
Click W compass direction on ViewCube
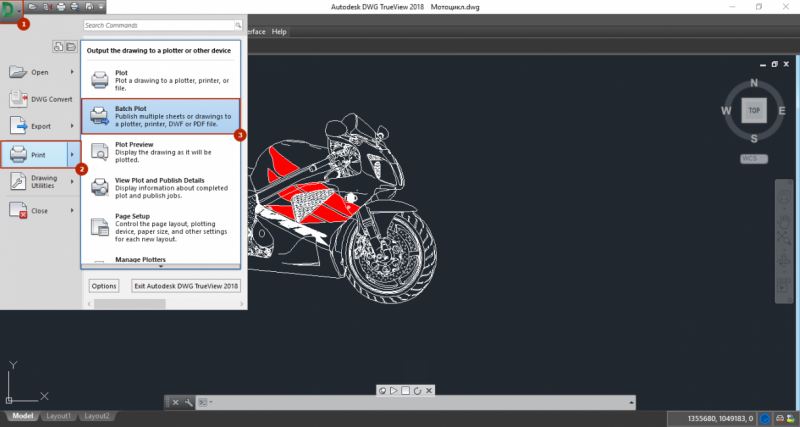(727, 111)
